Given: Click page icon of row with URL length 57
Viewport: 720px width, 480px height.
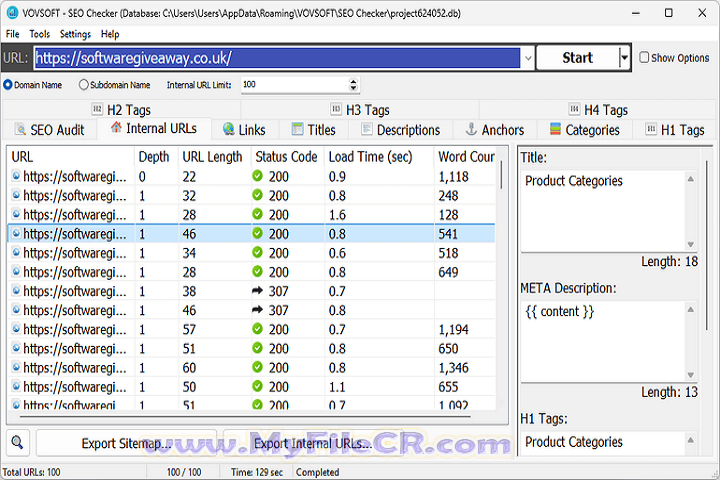Looking at the screenshot, I should [x=16, y=328].
